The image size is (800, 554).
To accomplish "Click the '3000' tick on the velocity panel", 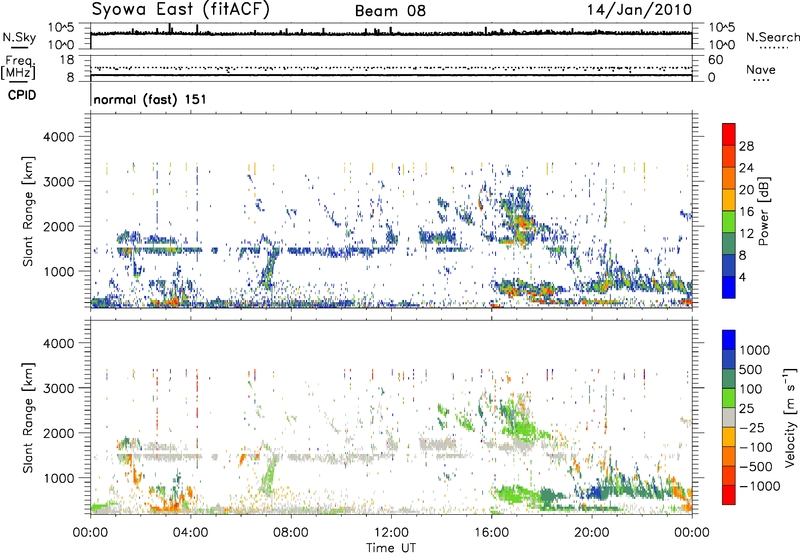I will coord(58,388).
